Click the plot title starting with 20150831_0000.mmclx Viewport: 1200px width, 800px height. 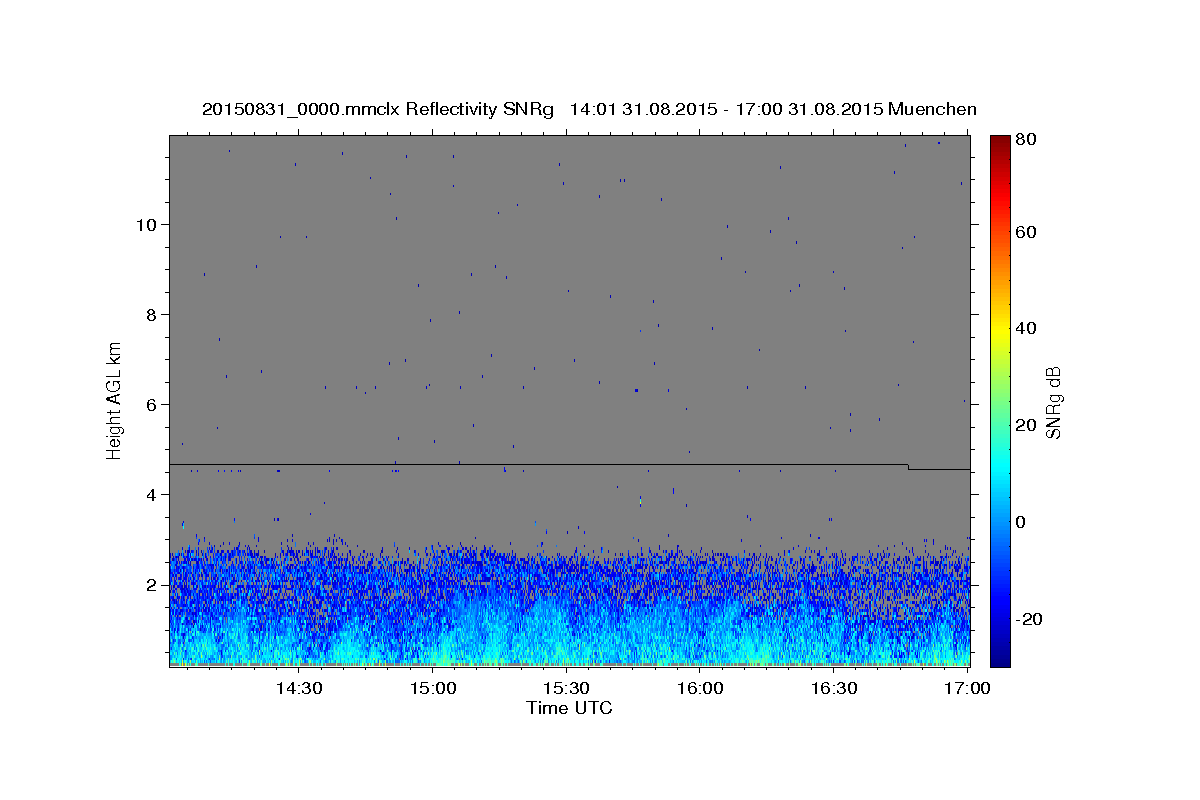point(589,109)
